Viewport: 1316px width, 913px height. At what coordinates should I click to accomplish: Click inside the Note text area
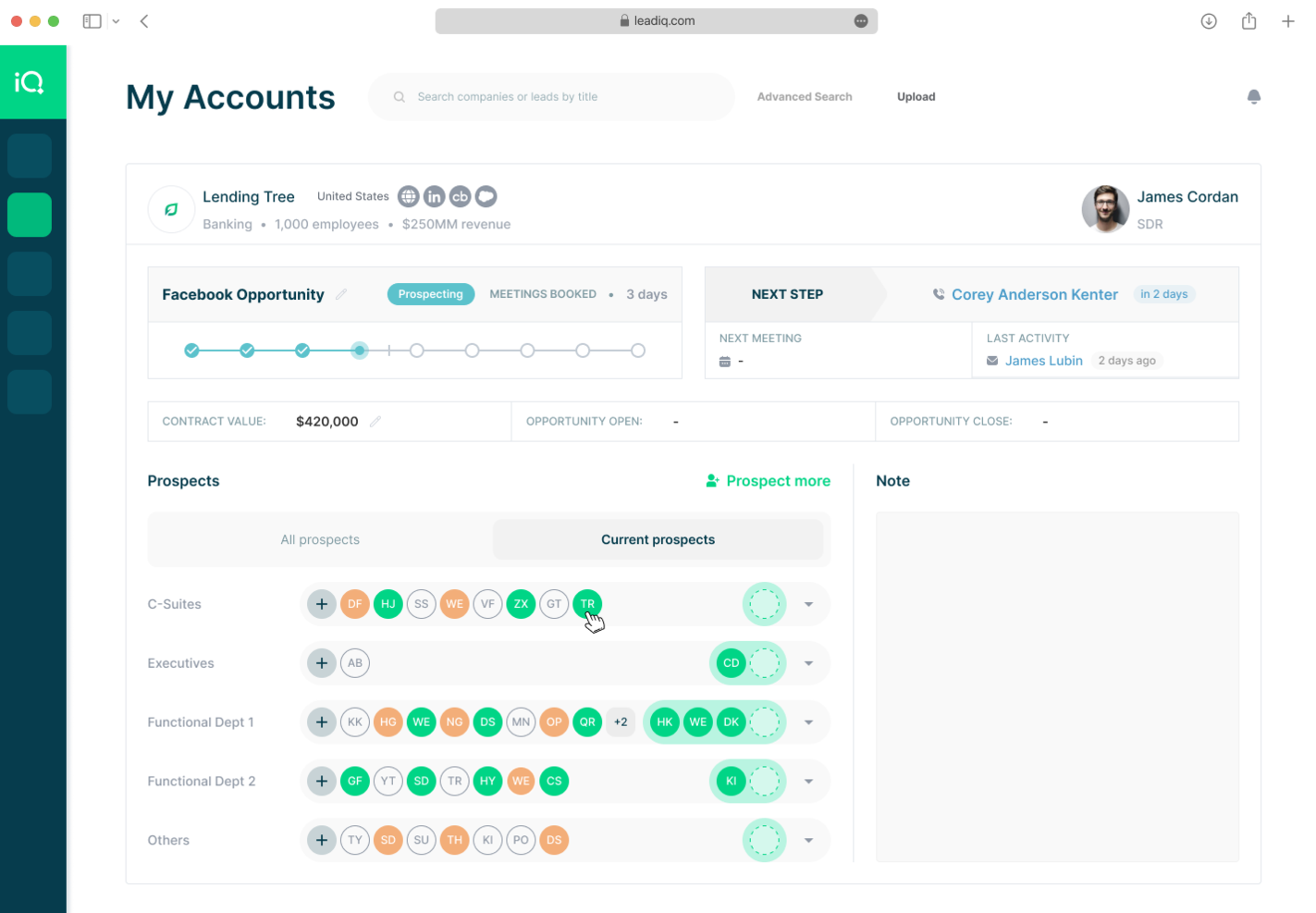(1057, 687)
